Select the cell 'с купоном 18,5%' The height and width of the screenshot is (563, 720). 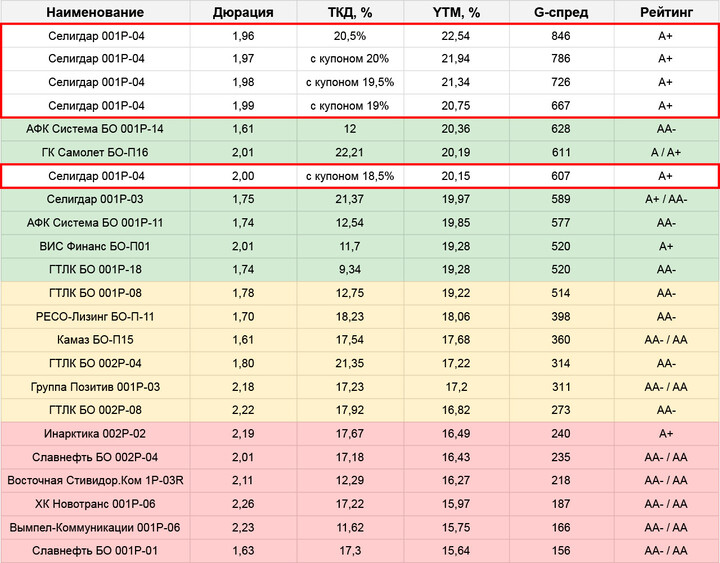[x=350, y=176]
